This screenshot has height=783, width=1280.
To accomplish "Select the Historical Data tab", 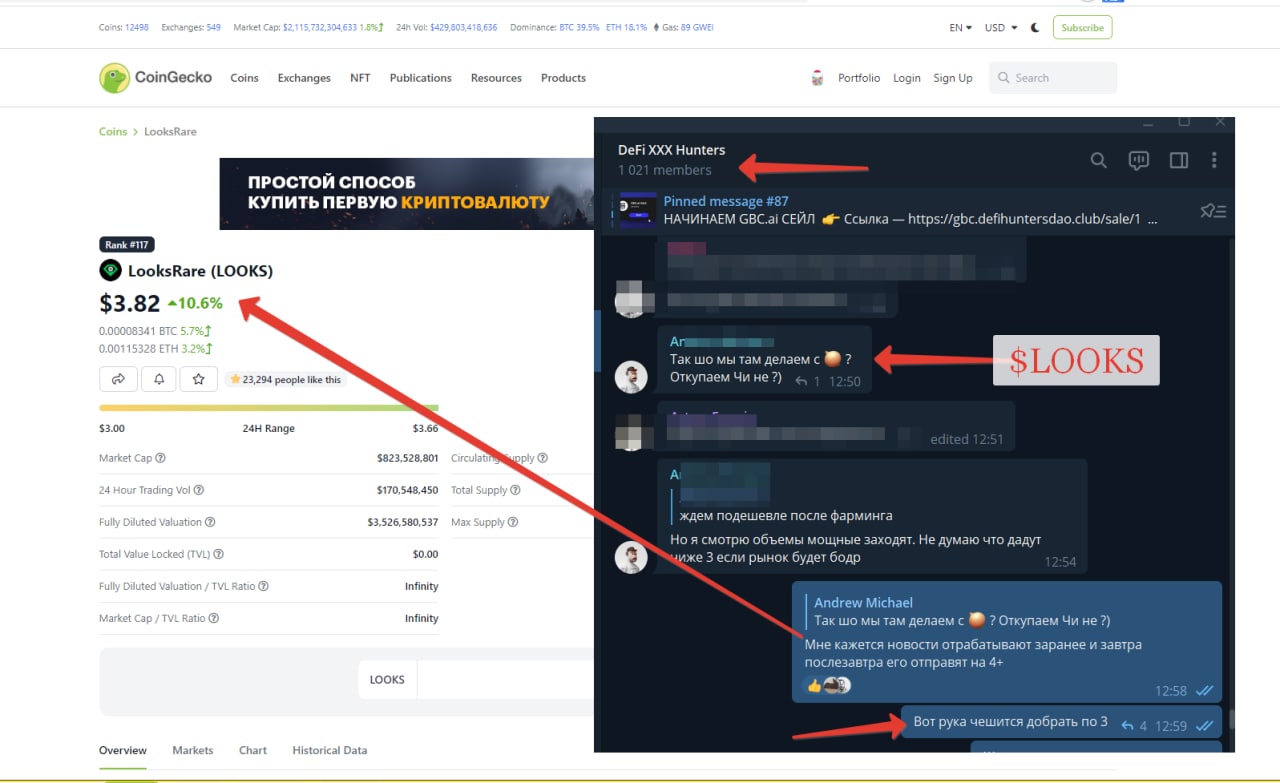I will (329, 750).
